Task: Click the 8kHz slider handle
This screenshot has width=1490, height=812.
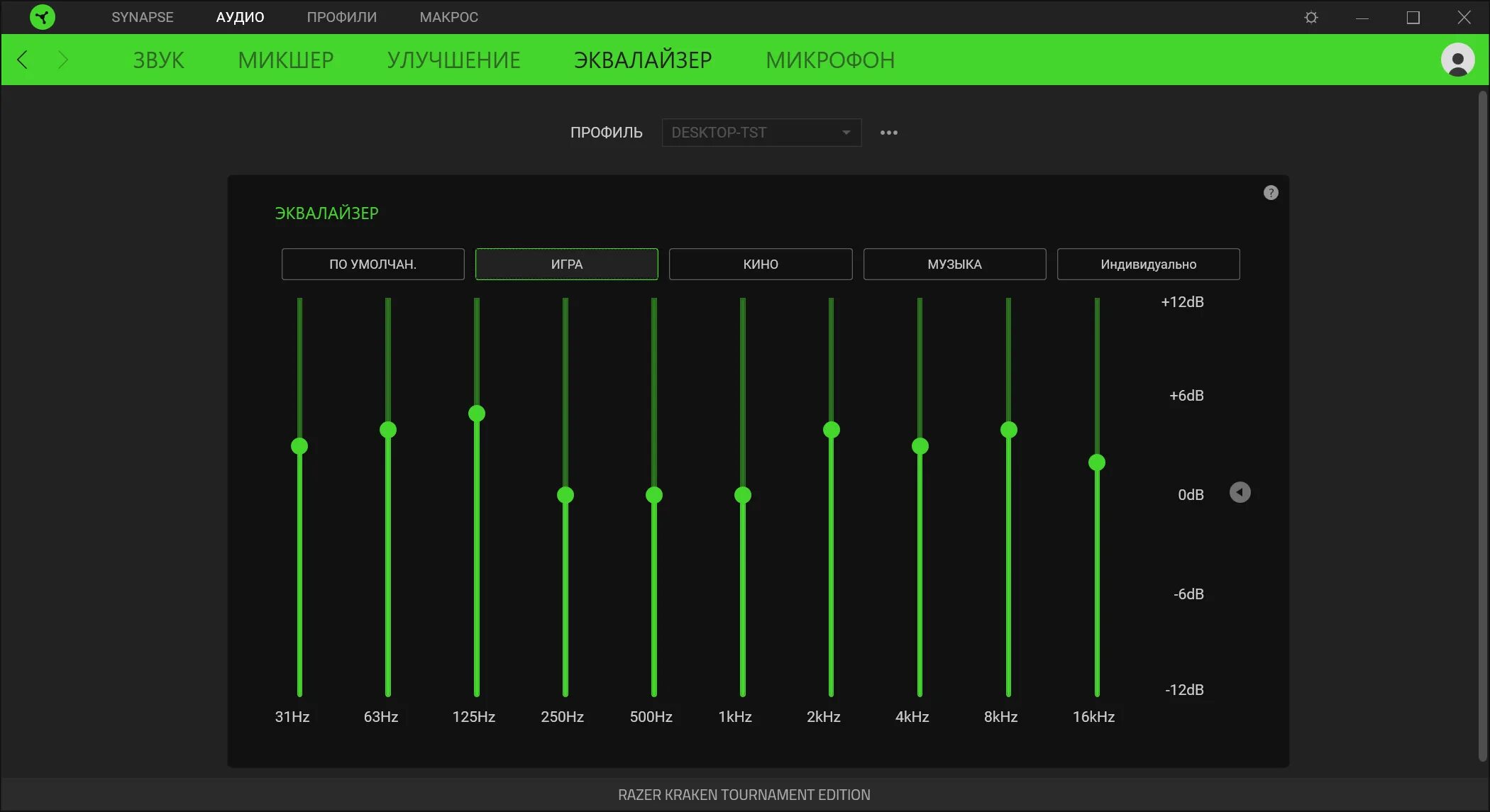Action: (1009, 430)
